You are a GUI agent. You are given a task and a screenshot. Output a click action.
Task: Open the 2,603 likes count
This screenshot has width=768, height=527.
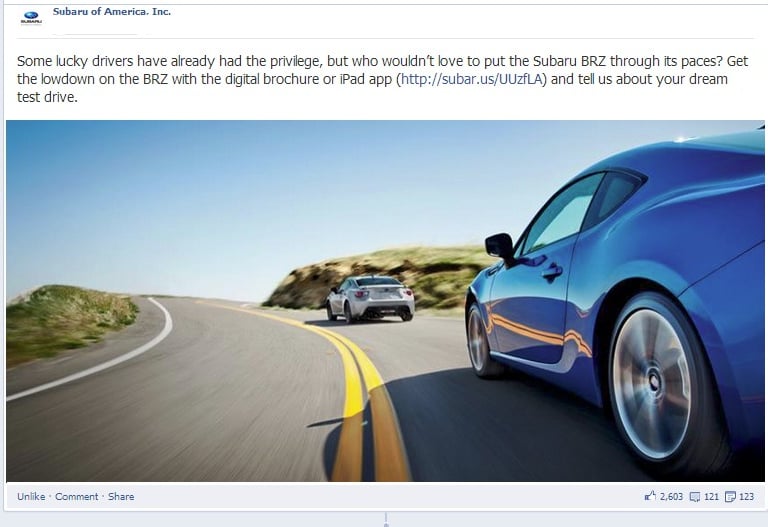coord(671,497)
